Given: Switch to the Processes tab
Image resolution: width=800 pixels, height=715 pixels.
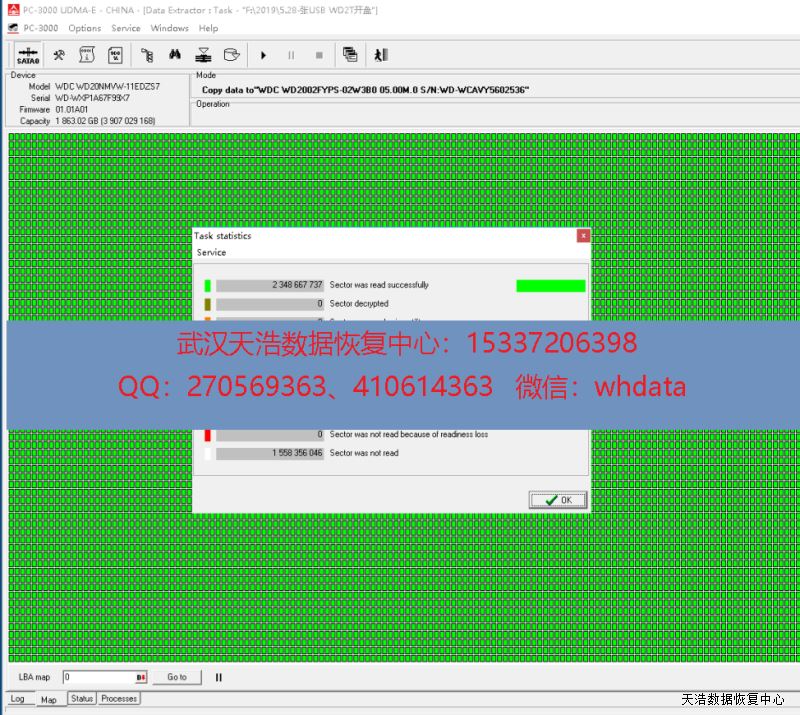Looking at the screenshot, I should pos(119,699).
